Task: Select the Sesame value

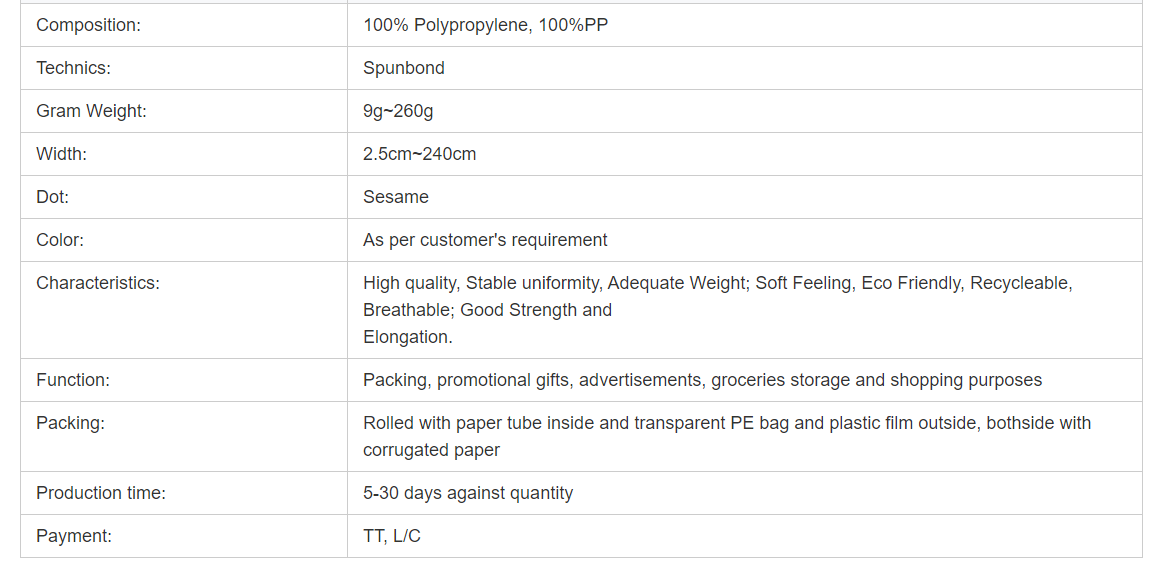Action: (396, 196)
